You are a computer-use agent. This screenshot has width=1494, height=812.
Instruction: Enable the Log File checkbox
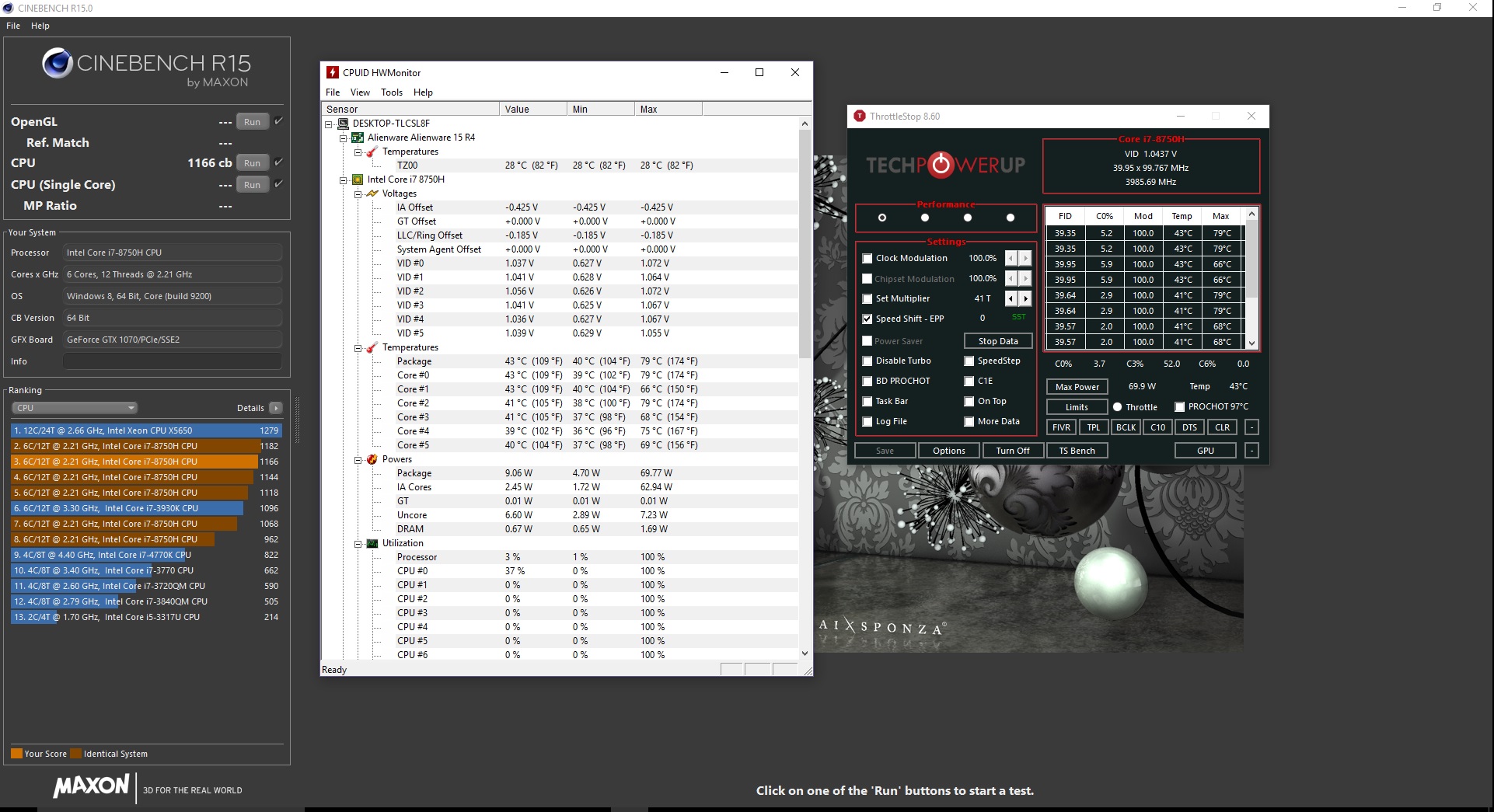tap(867, 421)
